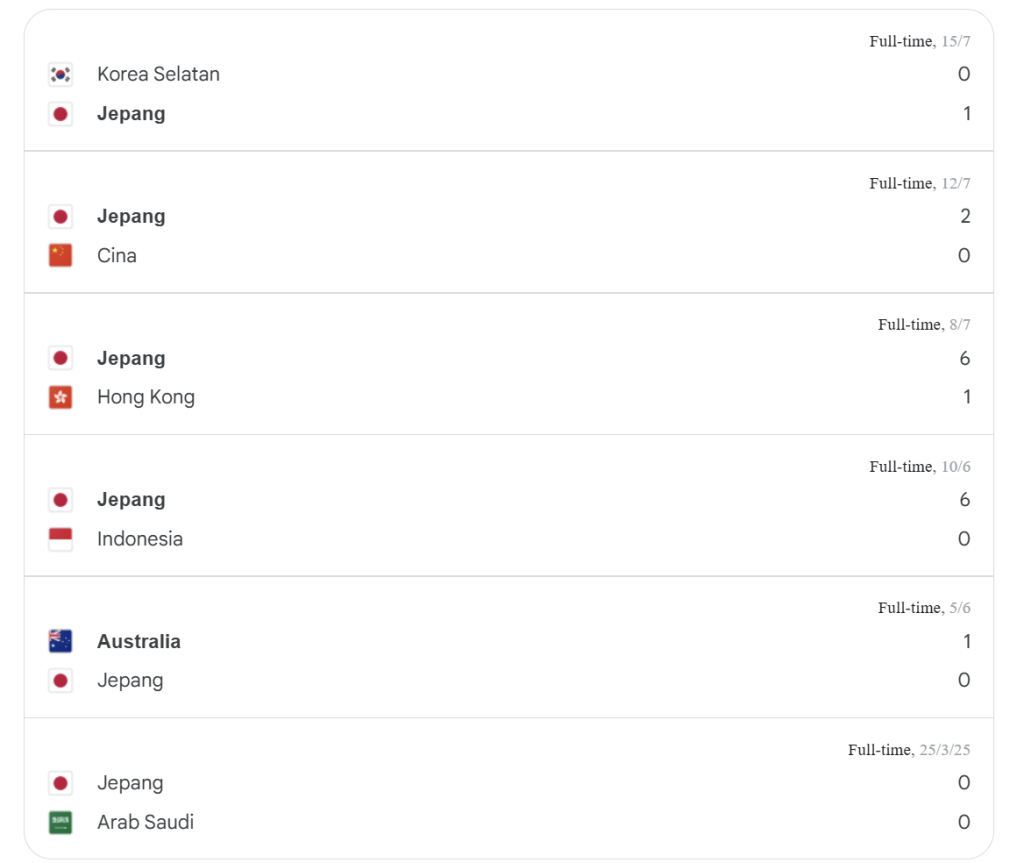Viewport: 1024px width, 863px height.
Task: Open the Korea Selatan team name
Action: tap(158, 74)
